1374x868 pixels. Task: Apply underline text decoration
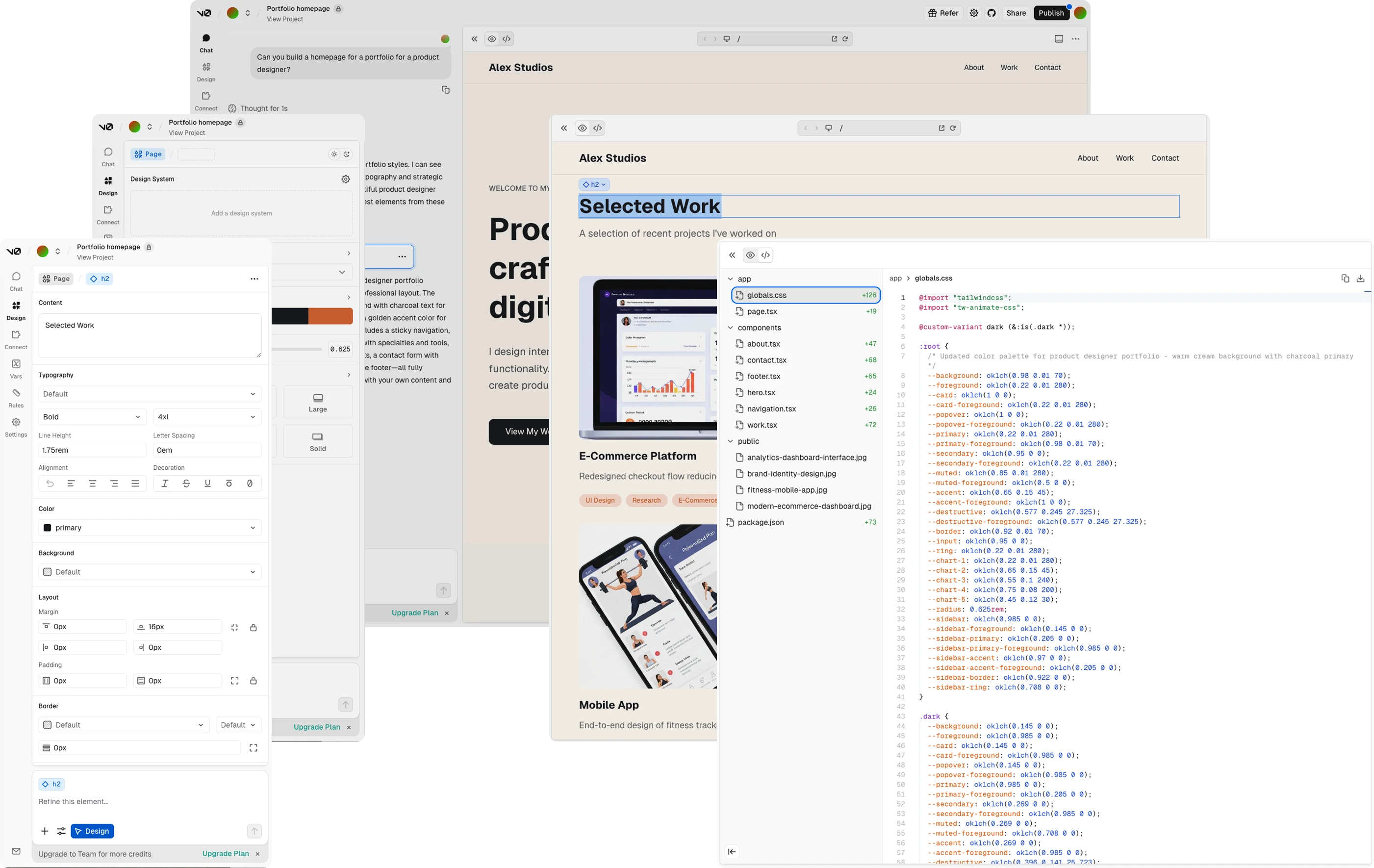(x=207, y=484)
